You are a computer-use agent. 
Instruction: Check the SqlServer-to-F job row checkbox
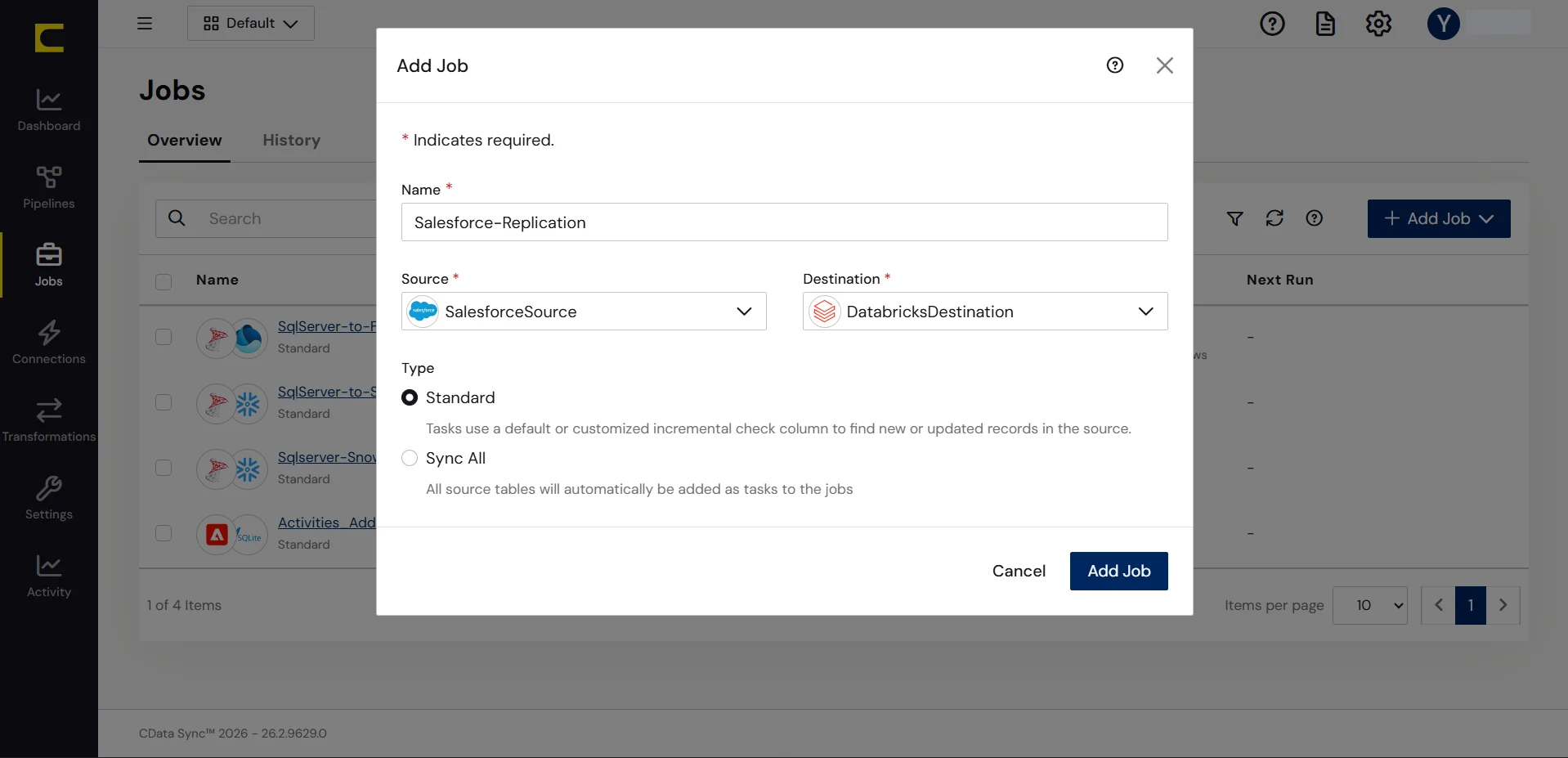[x=164, y=337]
